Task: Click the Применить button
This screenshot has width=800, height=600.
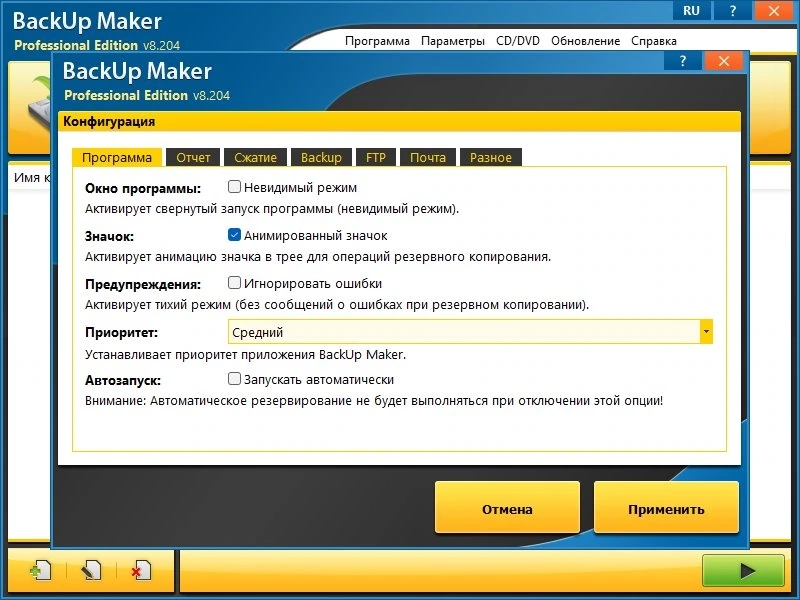Action: (666, 509)
